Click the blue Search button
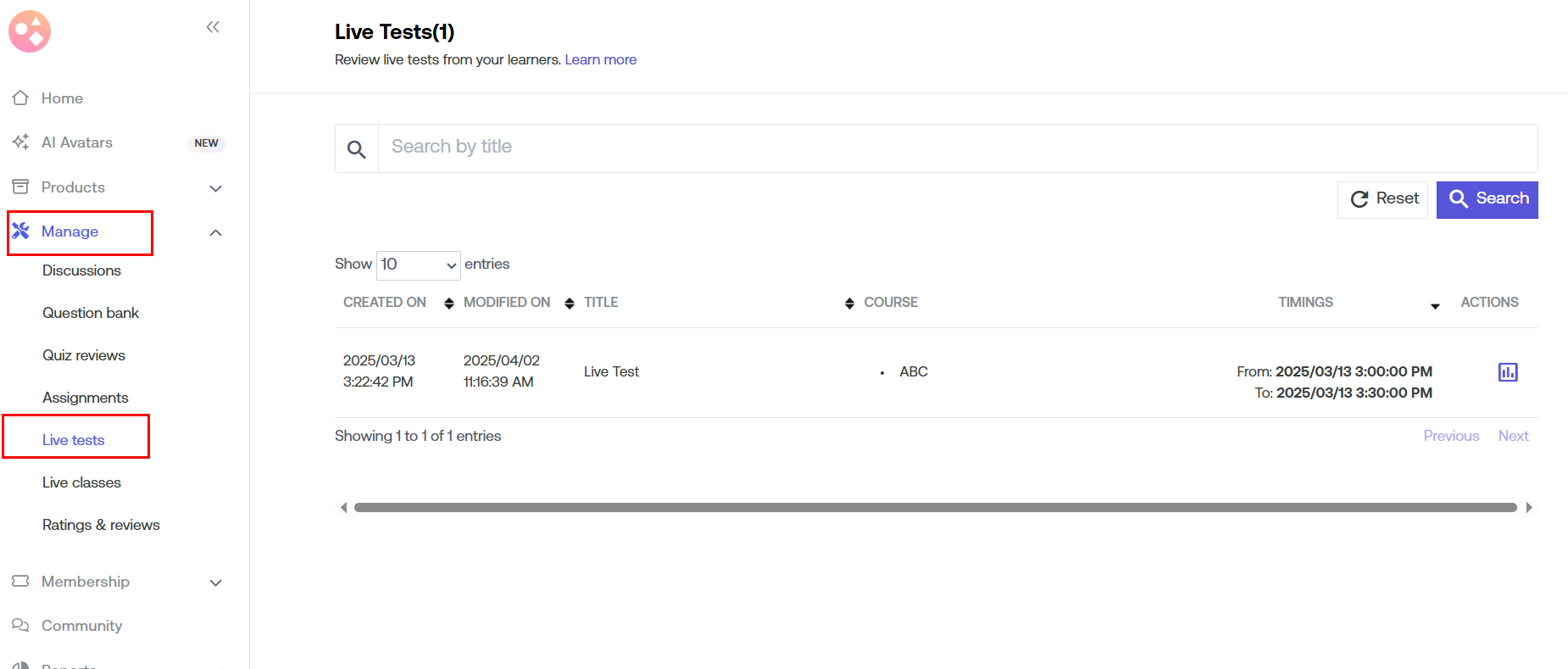The width and height of the screenshot is (1568, 669). (1487, 199)
